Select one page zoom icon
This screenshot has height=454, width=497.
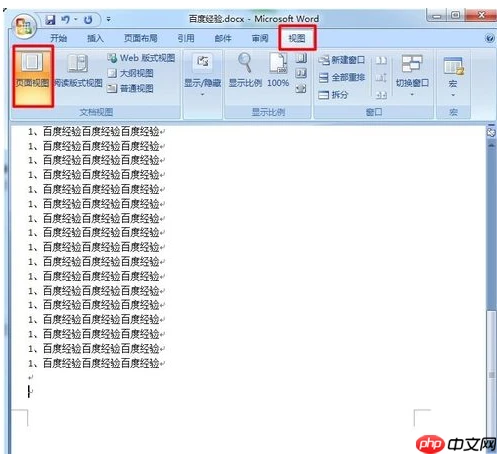point(301,58)
